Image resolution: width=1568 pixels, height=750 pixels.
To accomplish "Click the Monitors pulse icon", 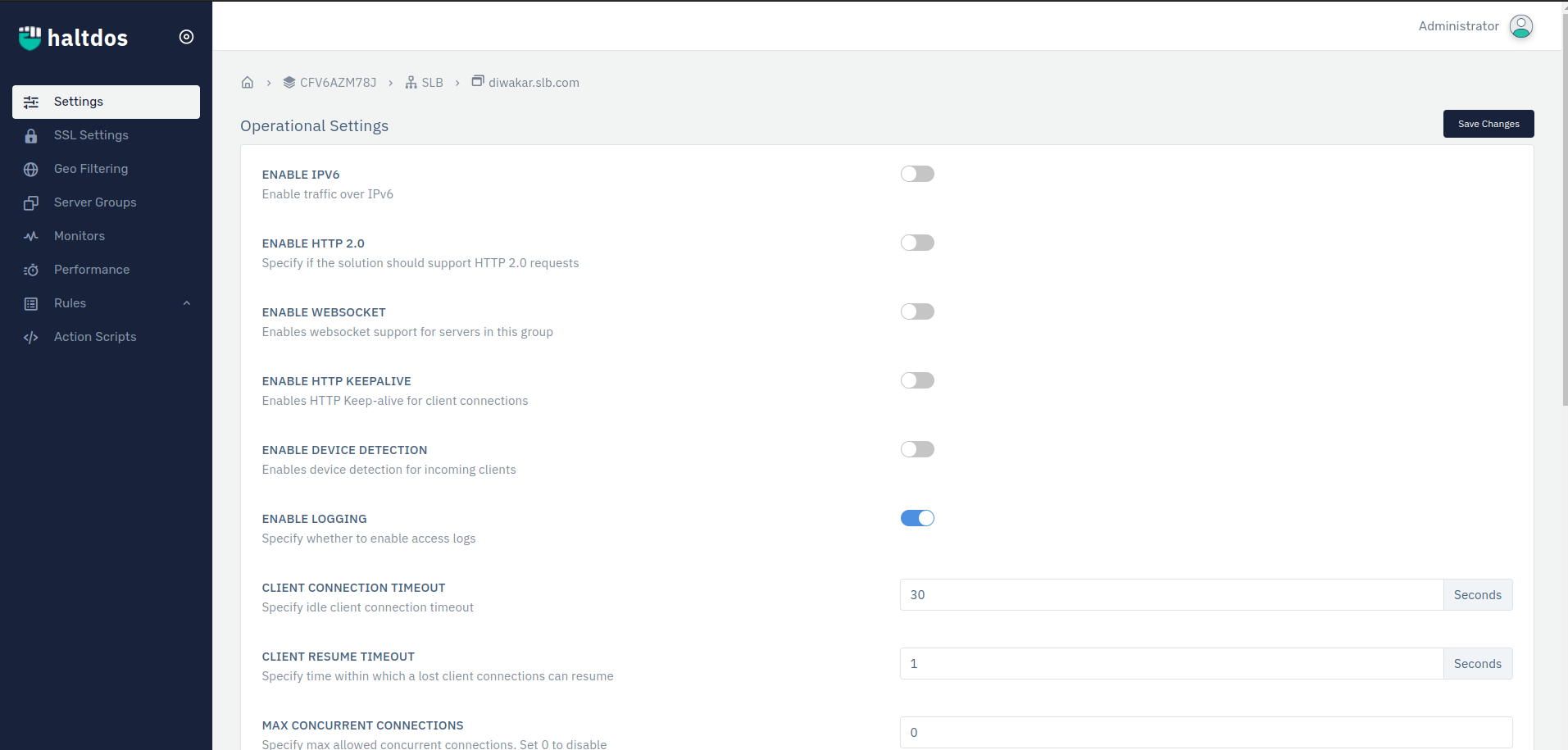I will [31, 237].
